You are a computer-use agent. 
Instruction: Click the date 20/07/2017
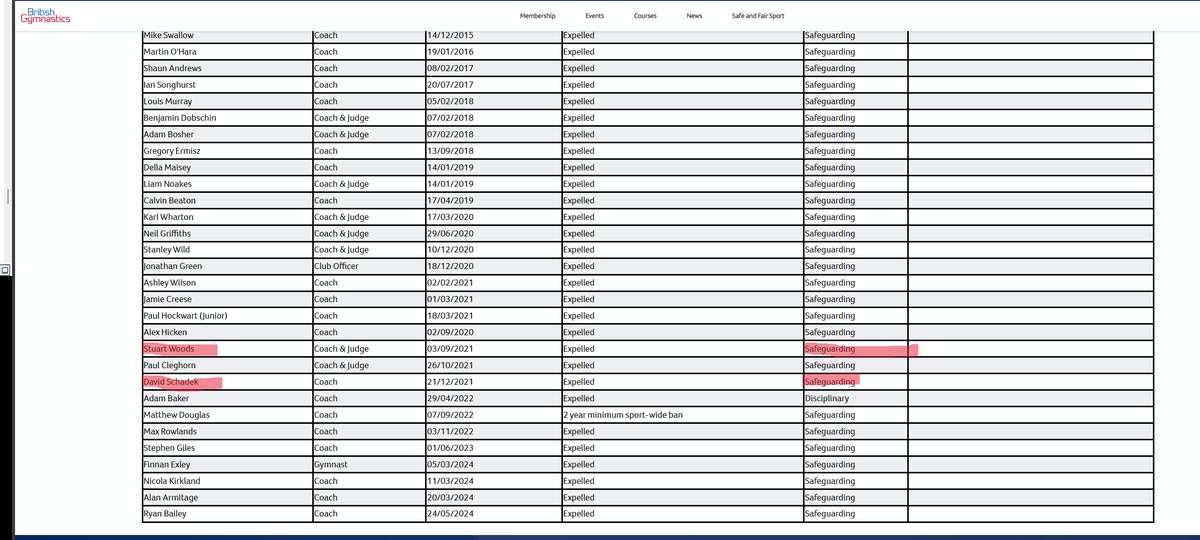point(450,85)
